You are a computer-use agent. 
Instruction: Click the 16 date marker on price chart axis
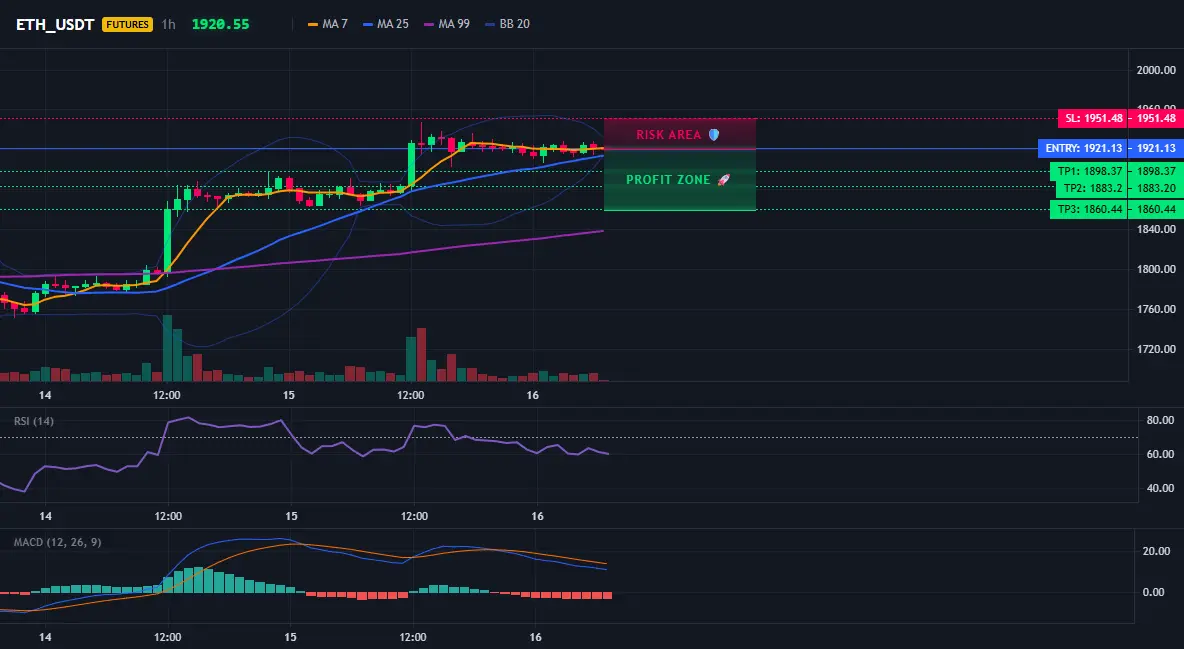point(532,395)
